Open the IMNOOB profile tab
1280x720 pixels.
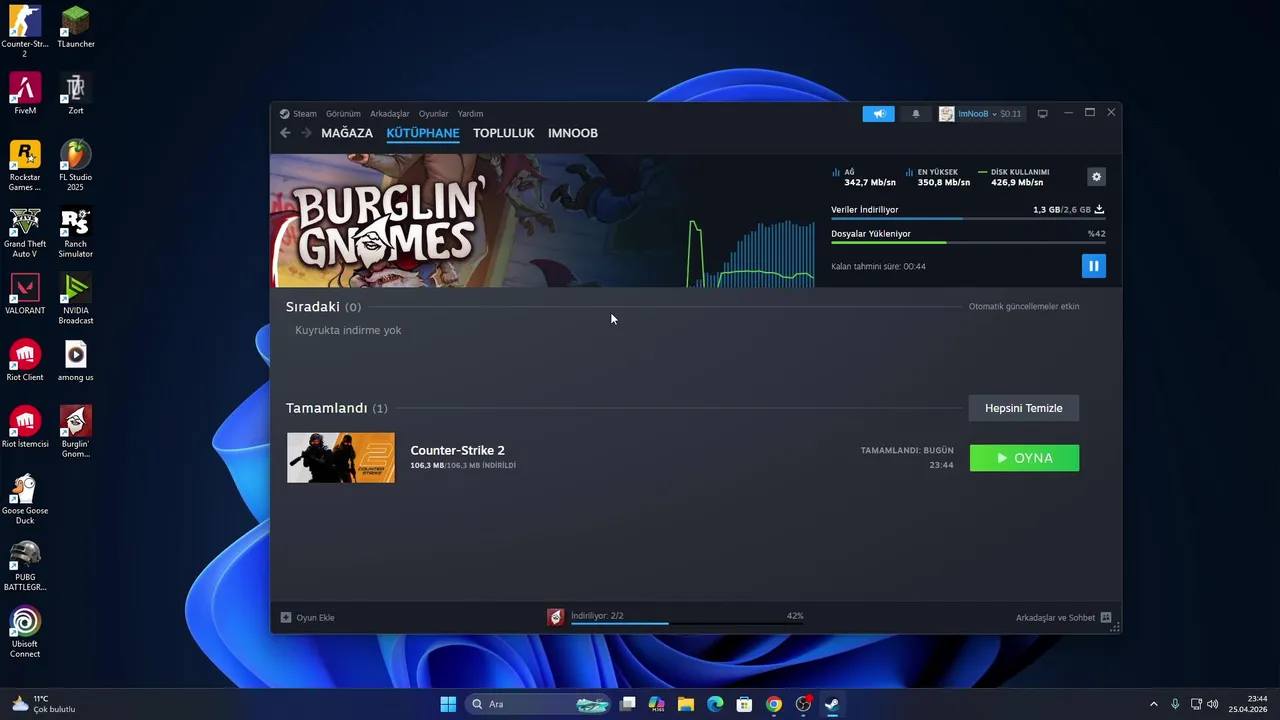point(573,133)
